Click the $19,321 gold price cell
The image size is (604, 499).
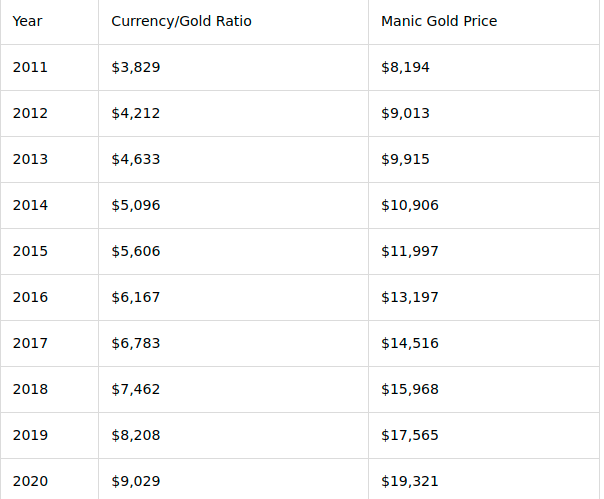coord(484,479)
